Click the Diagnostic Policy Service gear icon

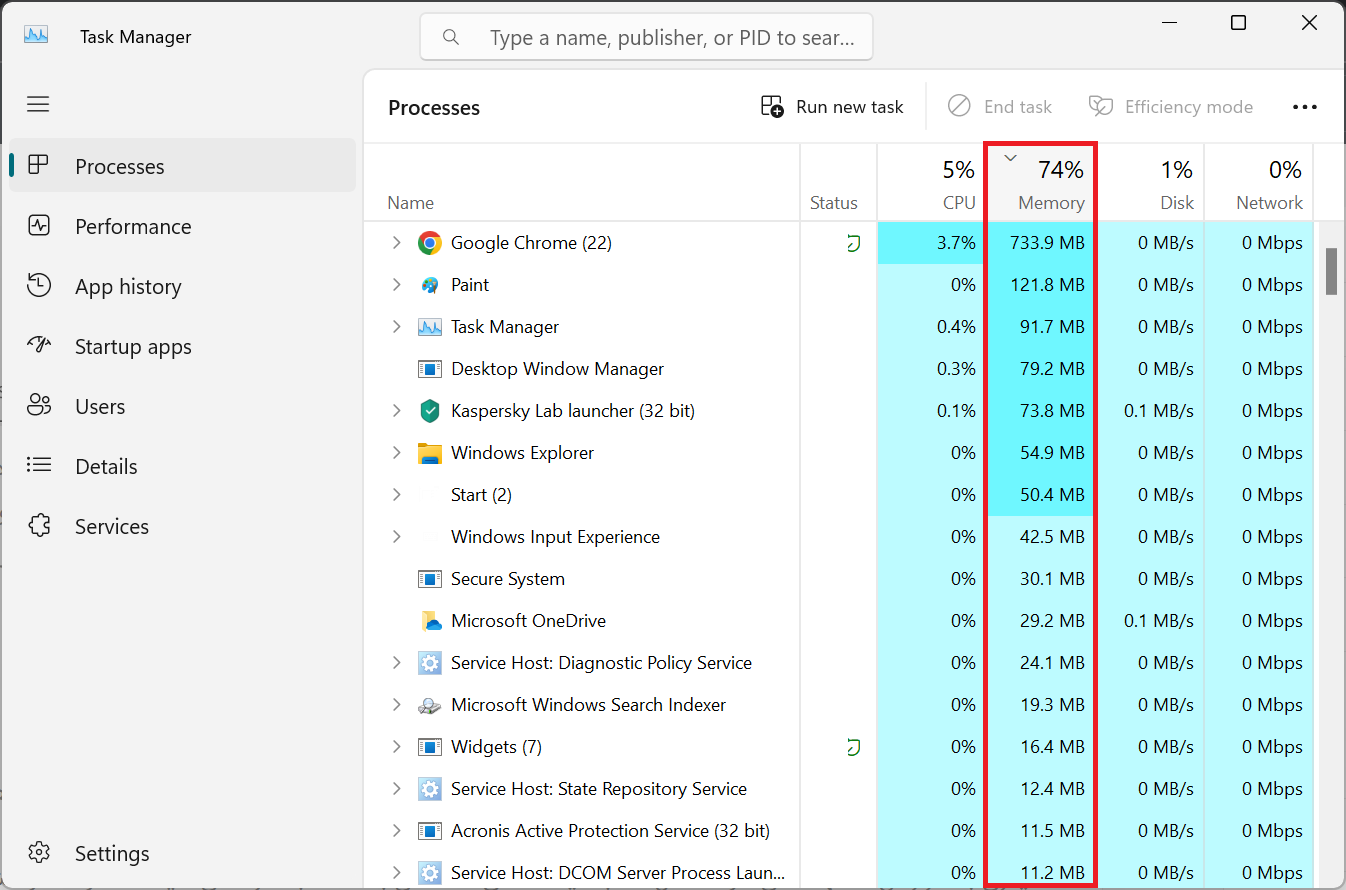coord(430,663)
